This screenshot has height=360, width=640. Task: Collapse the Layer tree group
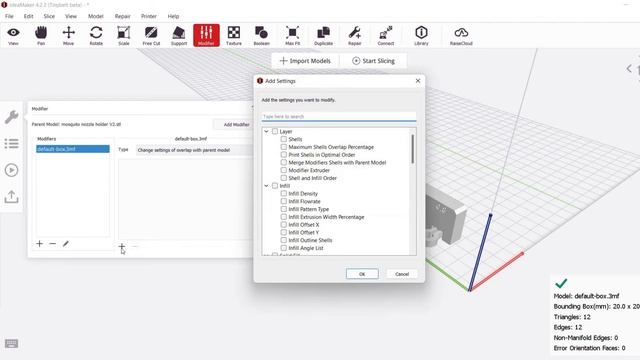267,131
